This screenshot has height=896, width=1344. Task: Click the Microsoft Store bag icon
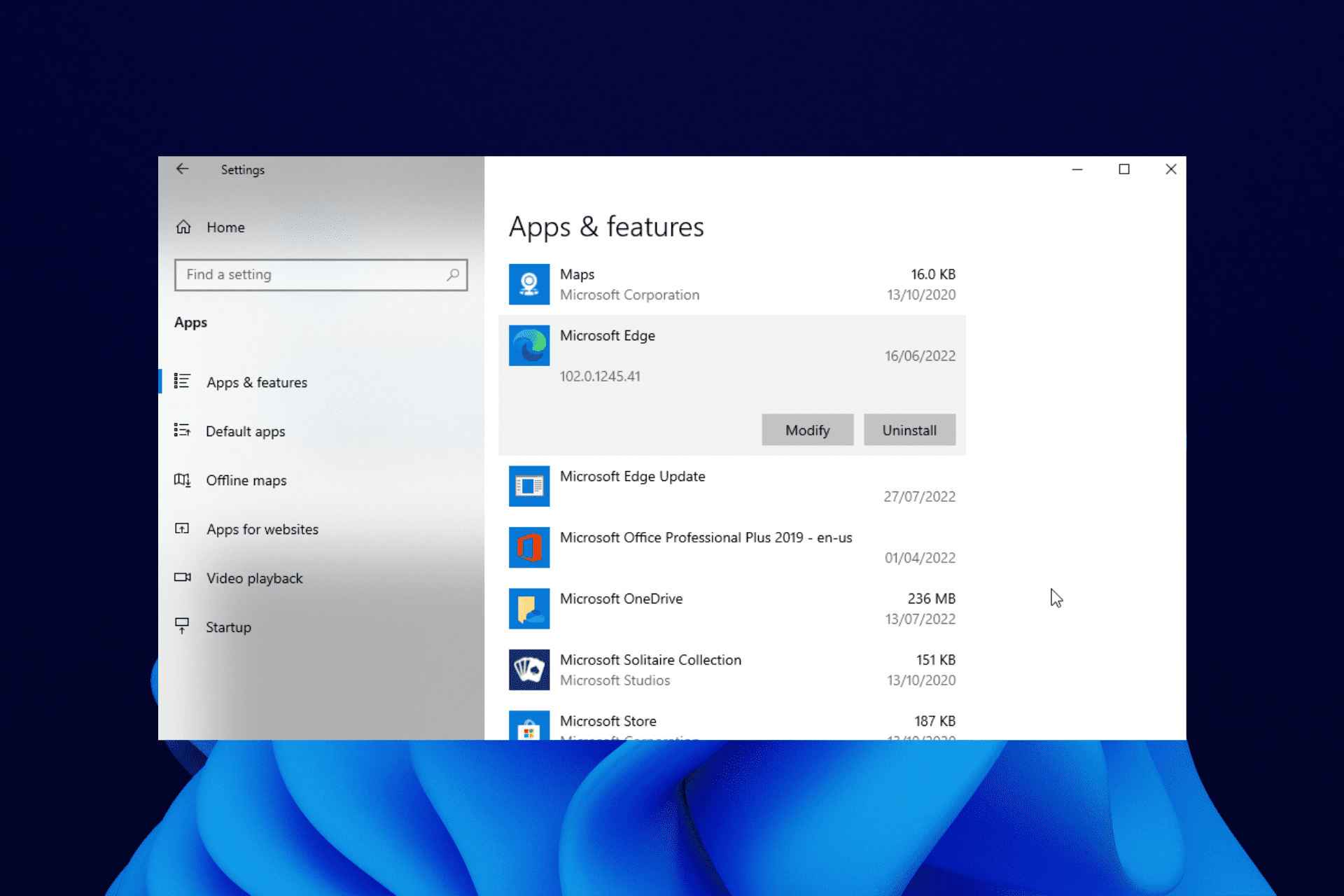click(x=529, y=725)
